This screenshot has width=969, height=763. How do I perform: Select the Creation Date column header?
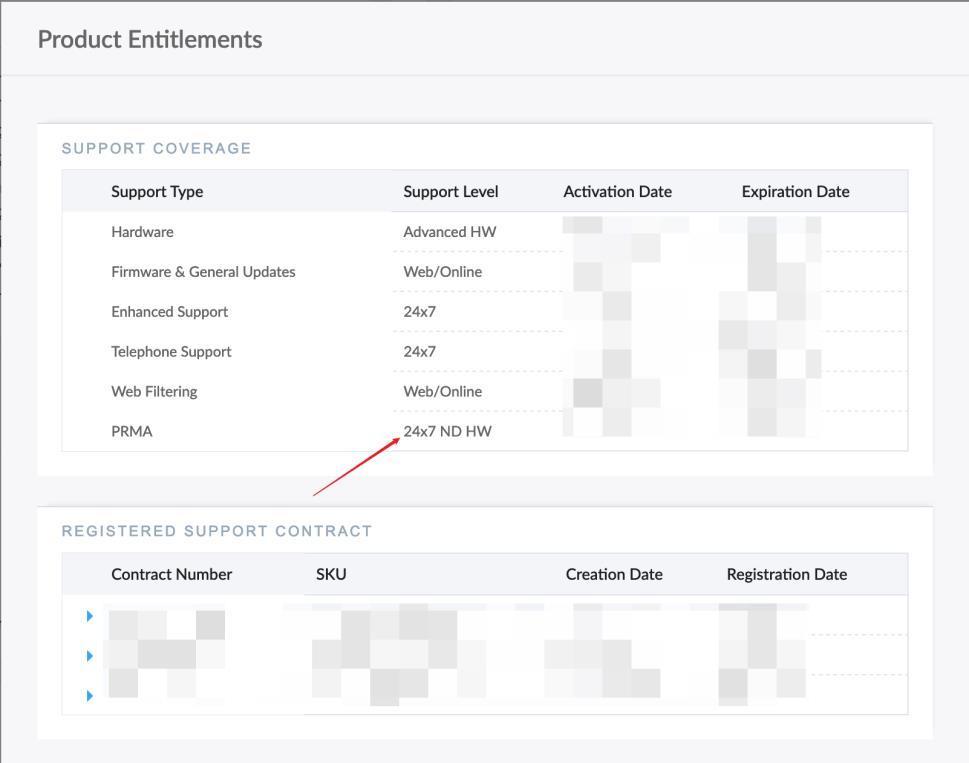(614, 574)
